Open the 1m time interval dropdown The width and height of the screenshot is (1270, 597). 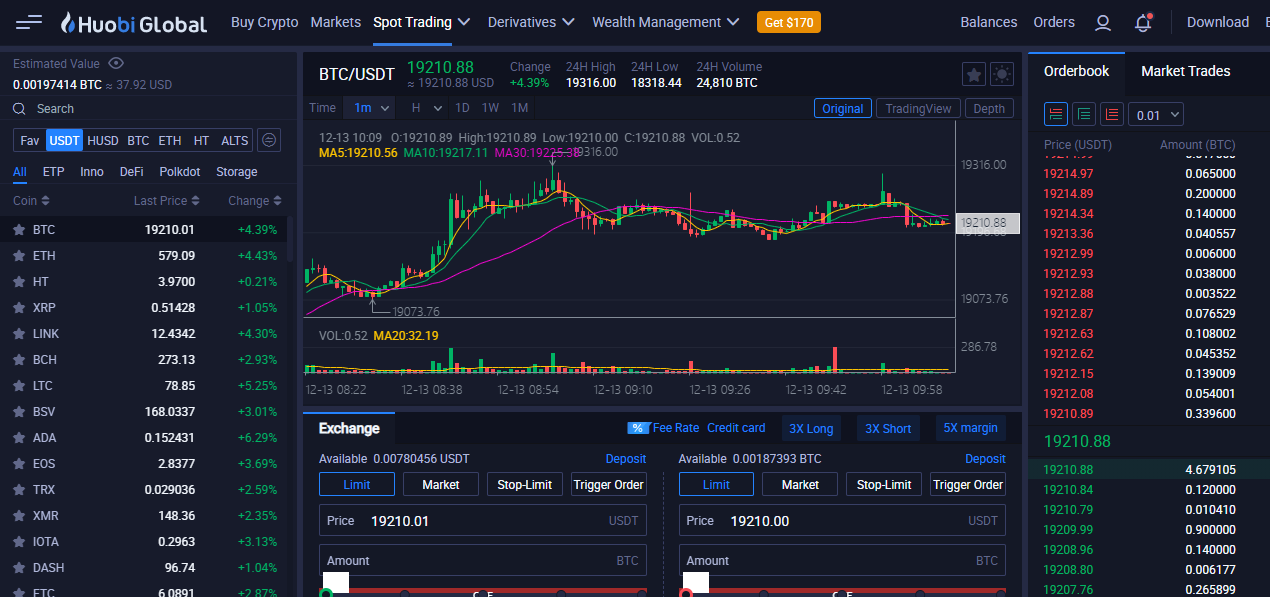[x=368, y=108]
